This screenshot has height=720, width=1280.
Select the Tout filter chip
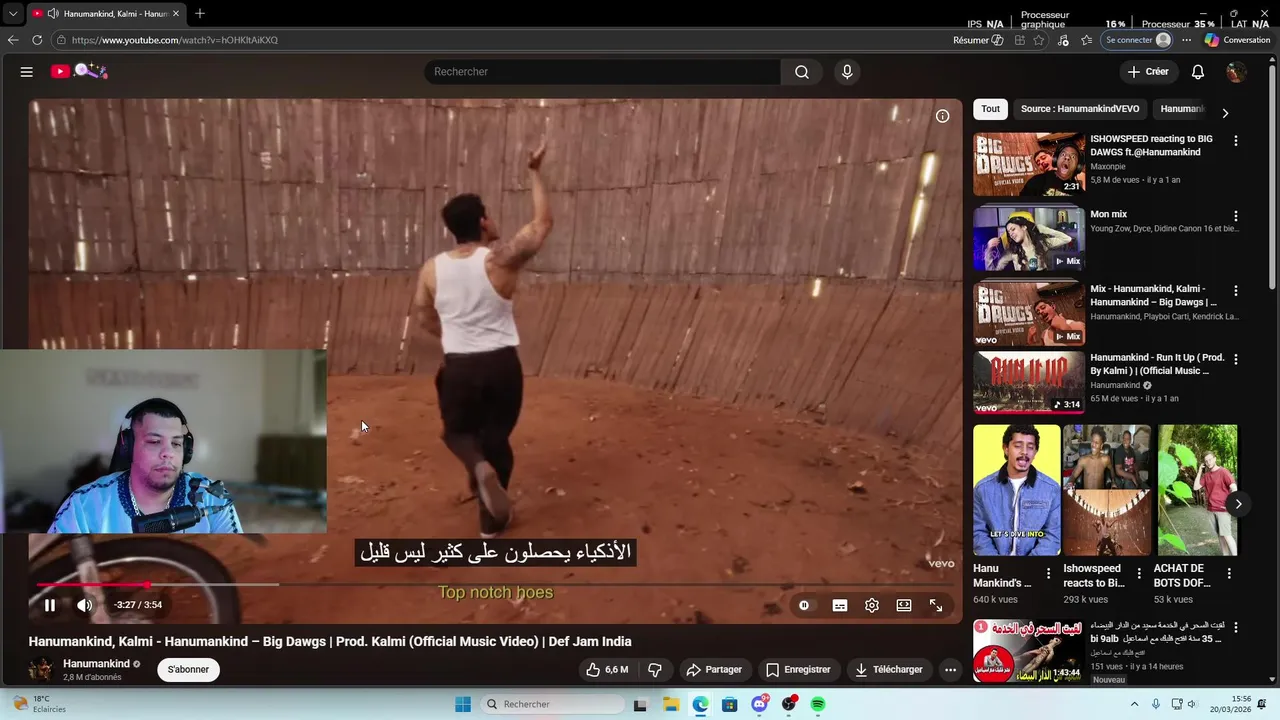pyautogui.click(x=990, y=109)
